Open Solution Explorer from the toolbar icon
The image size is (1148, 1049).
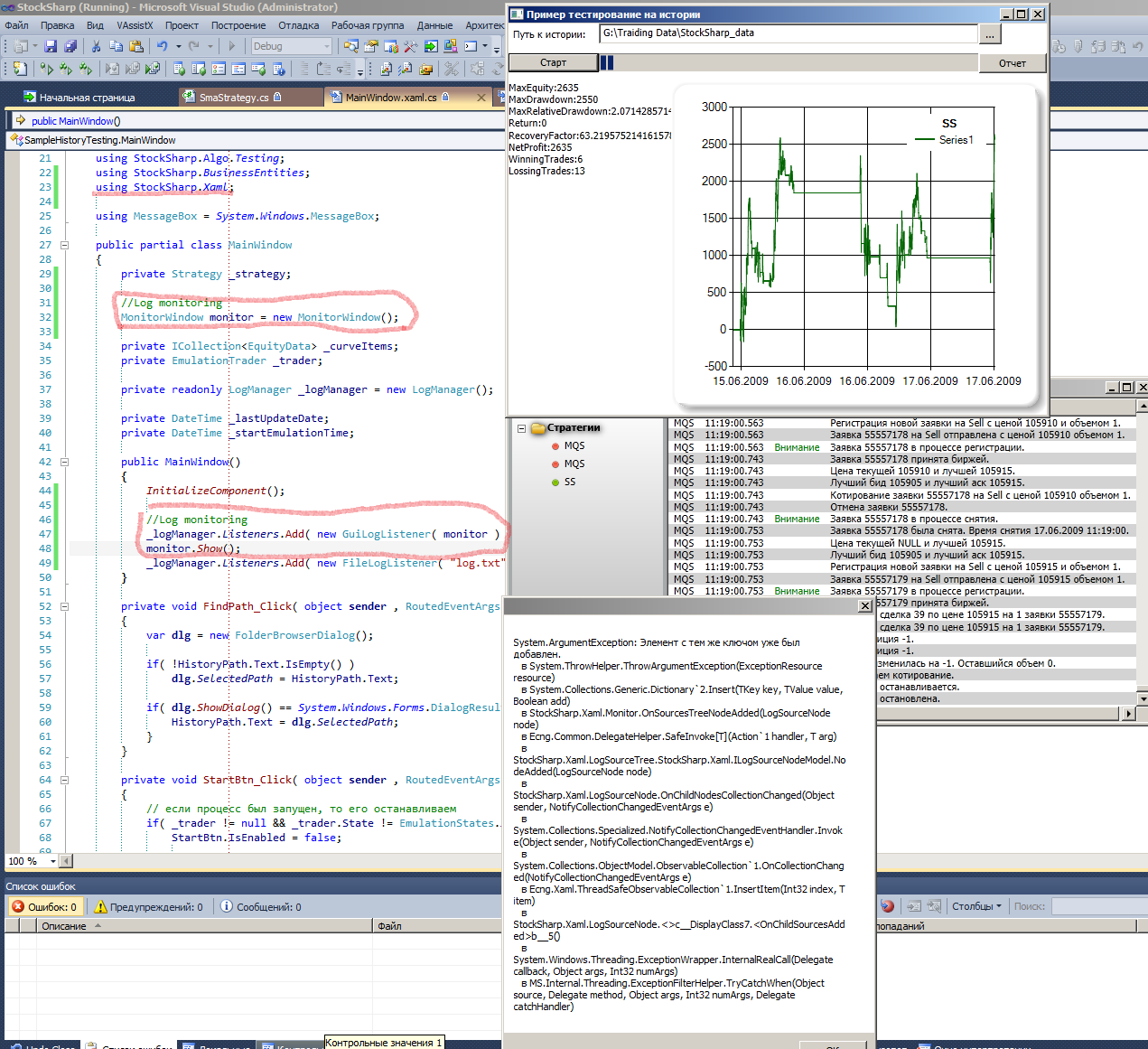click(x=350, y=46)
